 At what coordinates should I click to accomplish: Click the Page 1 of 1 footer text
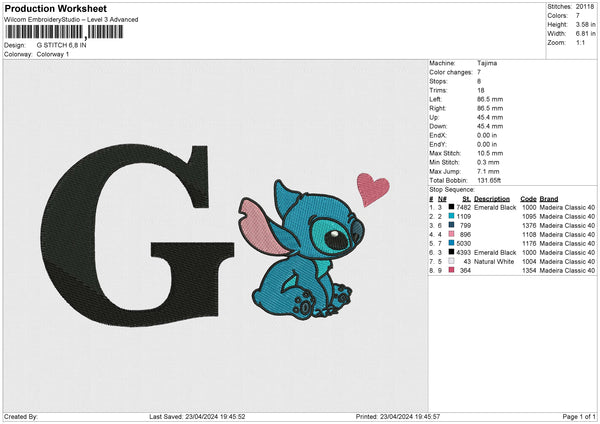pos(577,417)
